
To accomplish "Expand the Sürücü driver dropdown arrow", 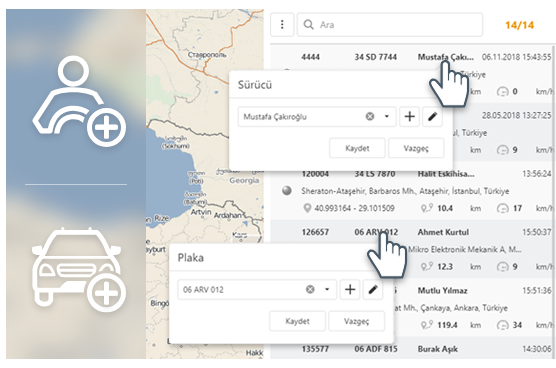I will click(x=387, y=116).
